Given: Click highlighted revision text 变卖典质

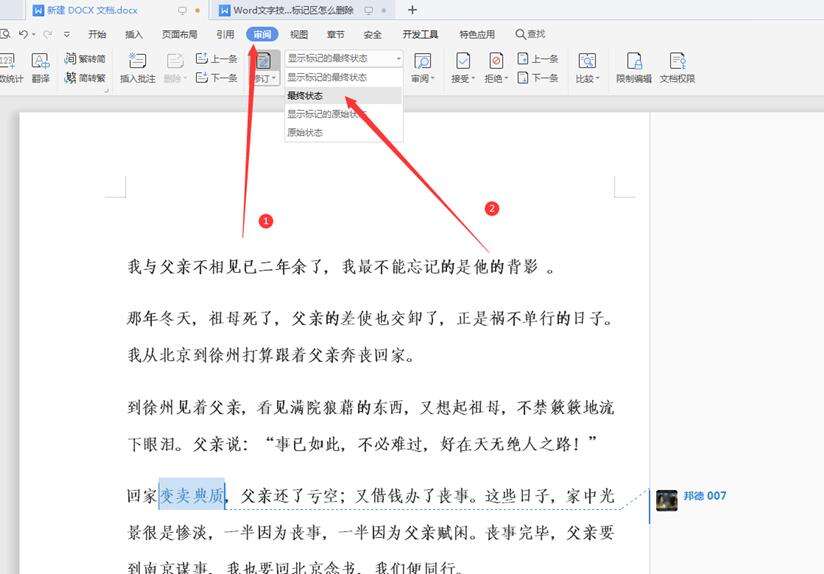Looking at the screenshot, I should (192, 495).
